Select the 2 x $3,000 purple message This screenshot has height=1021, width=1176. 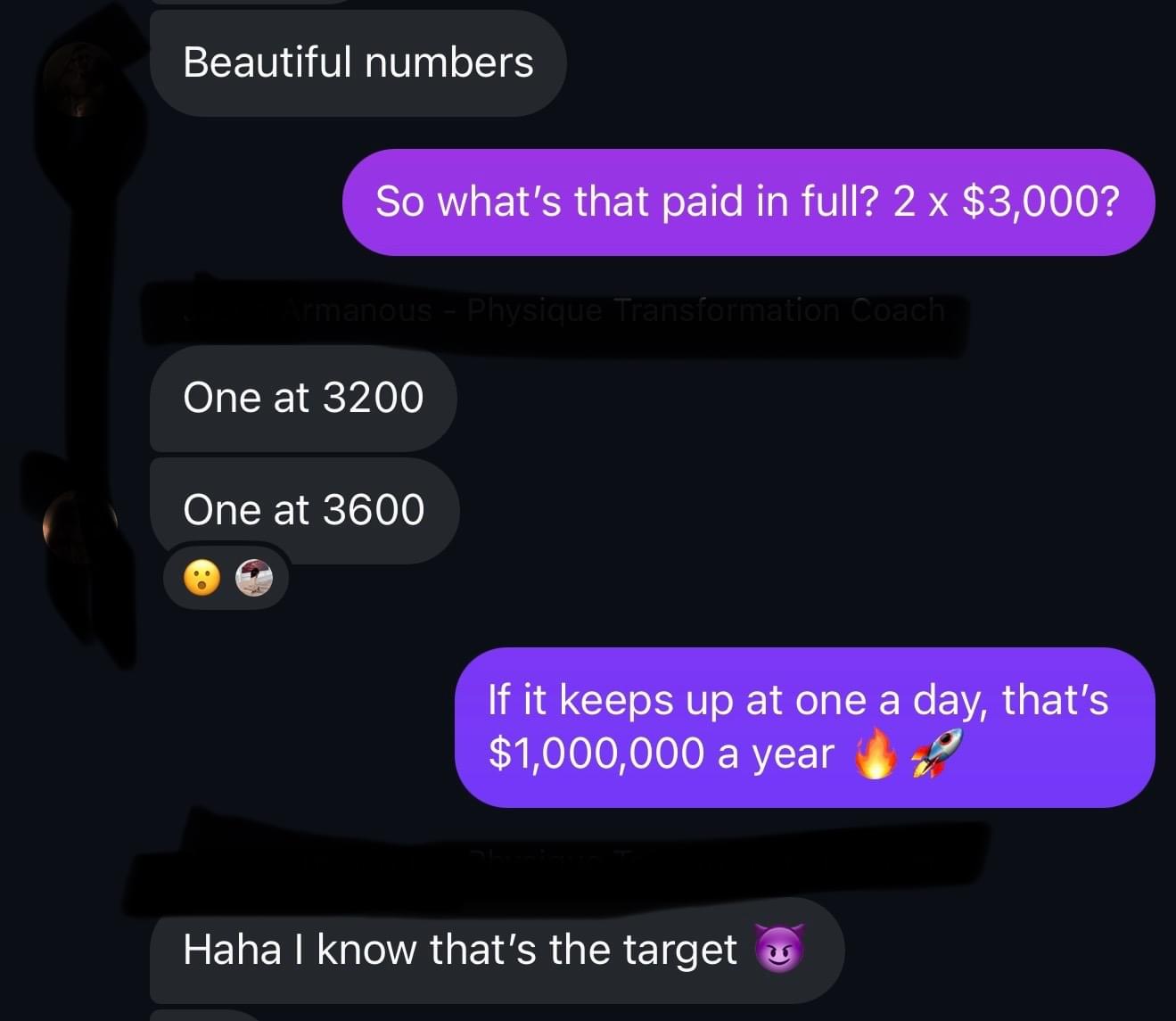pos(749,202)
